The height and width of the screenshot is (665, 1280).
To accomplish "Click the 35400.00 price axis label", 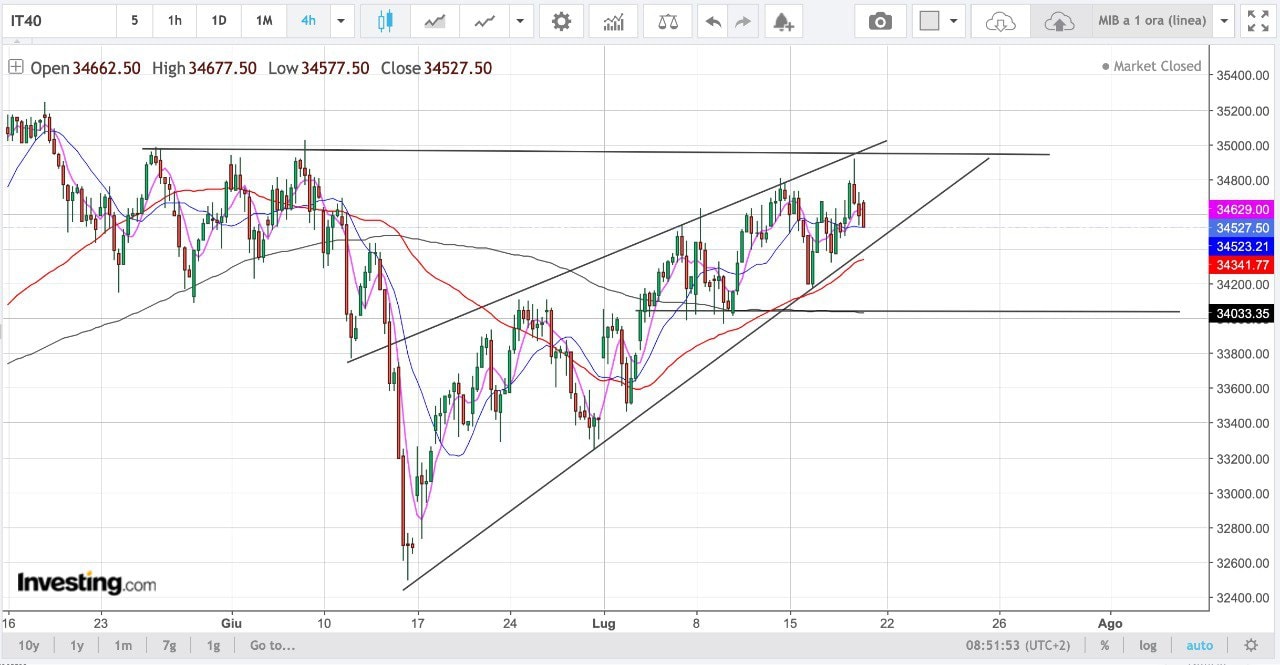I will [1243, 76].
